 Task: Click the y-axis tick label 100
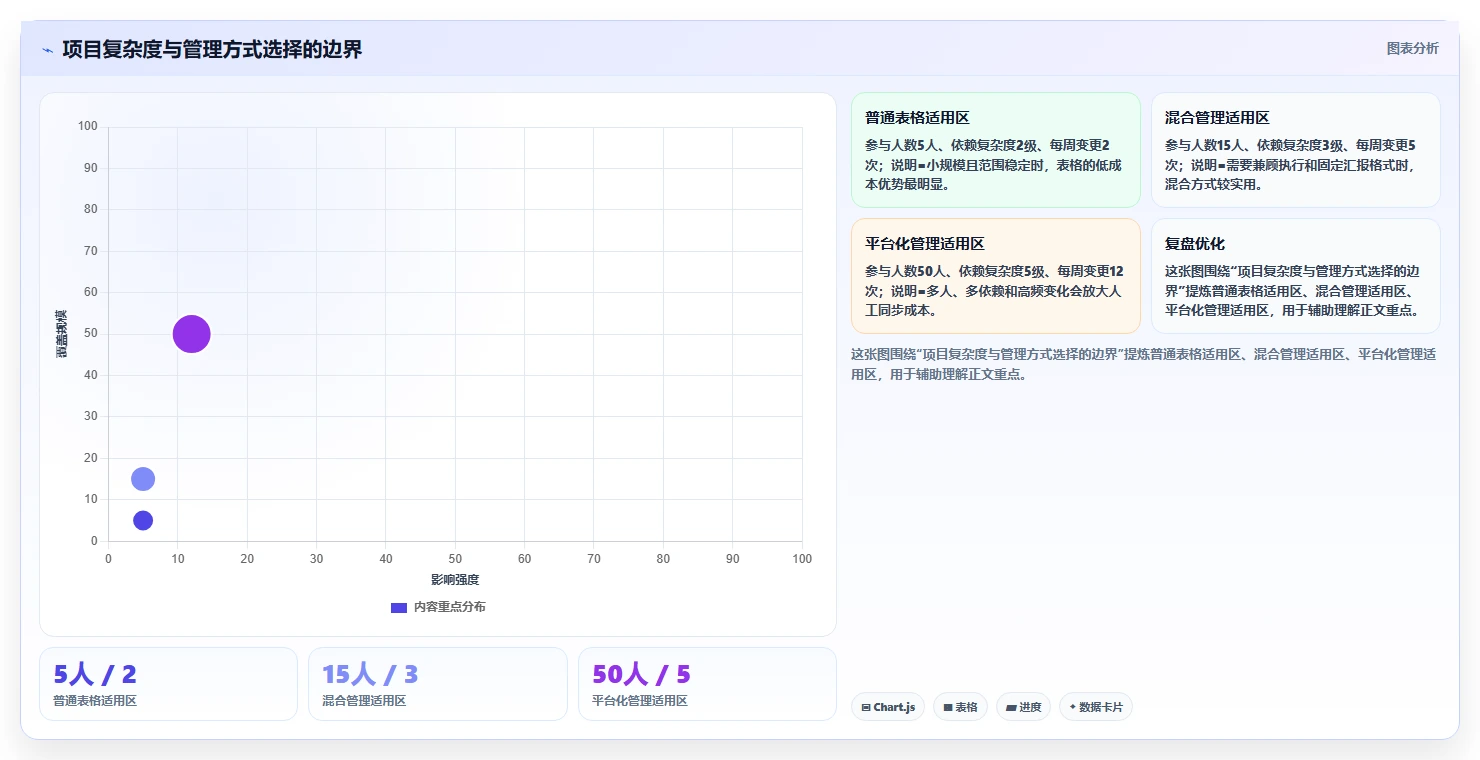[x=88, y=126]
